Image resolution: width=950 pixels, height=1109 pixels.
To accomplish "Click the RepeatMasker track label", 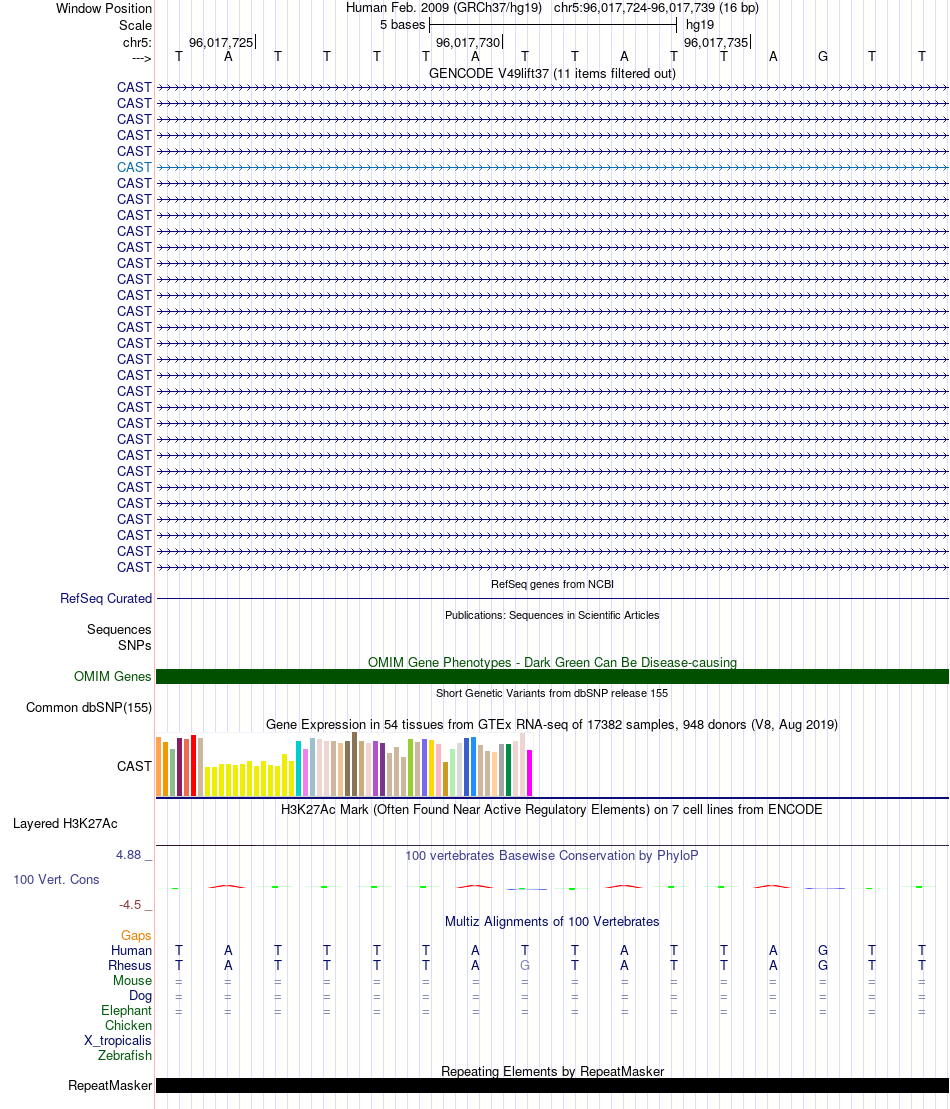I will point(110,1086).
